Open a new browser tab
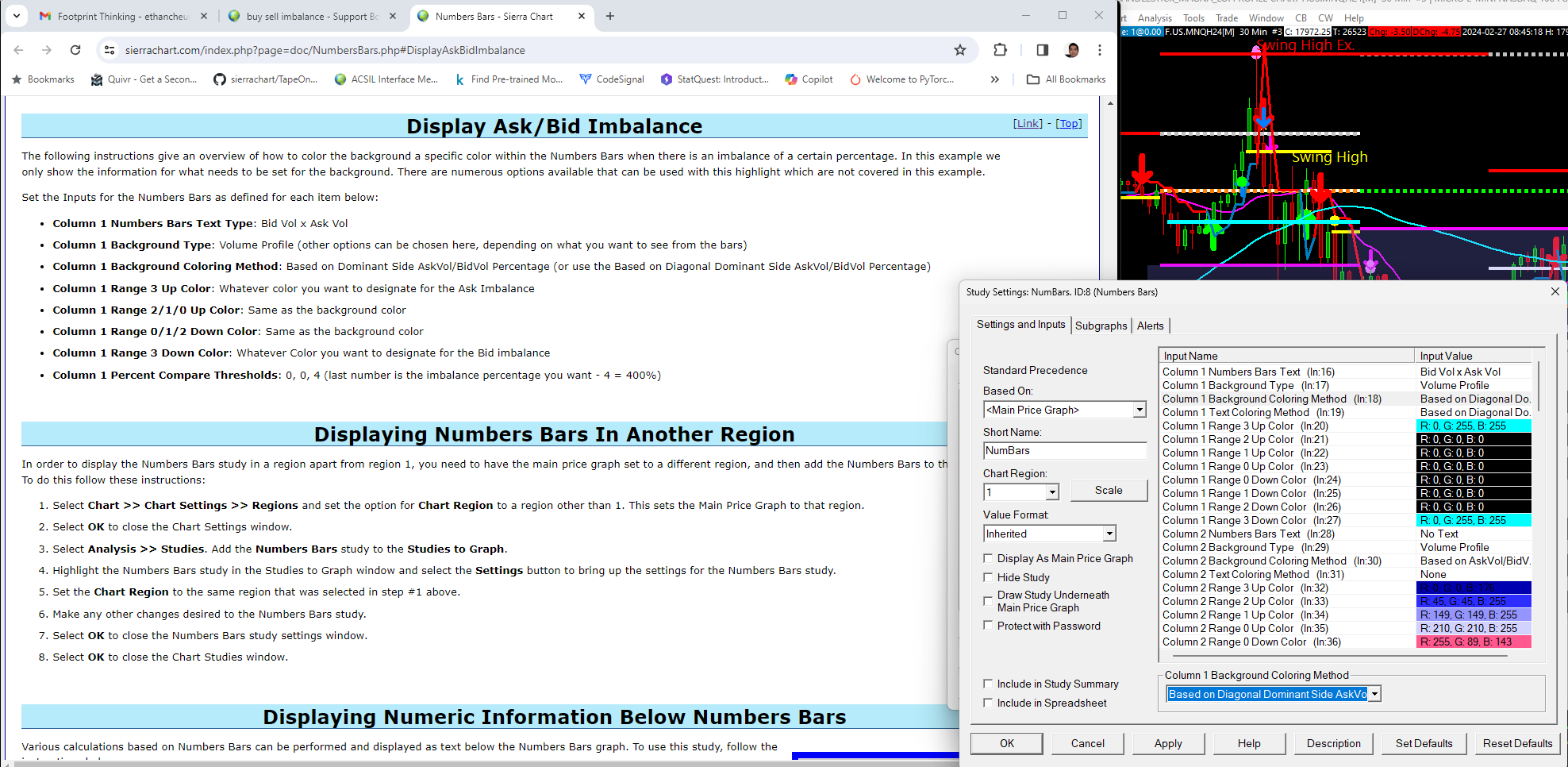The image size is (1568, 767). click(x=610, y=16)
